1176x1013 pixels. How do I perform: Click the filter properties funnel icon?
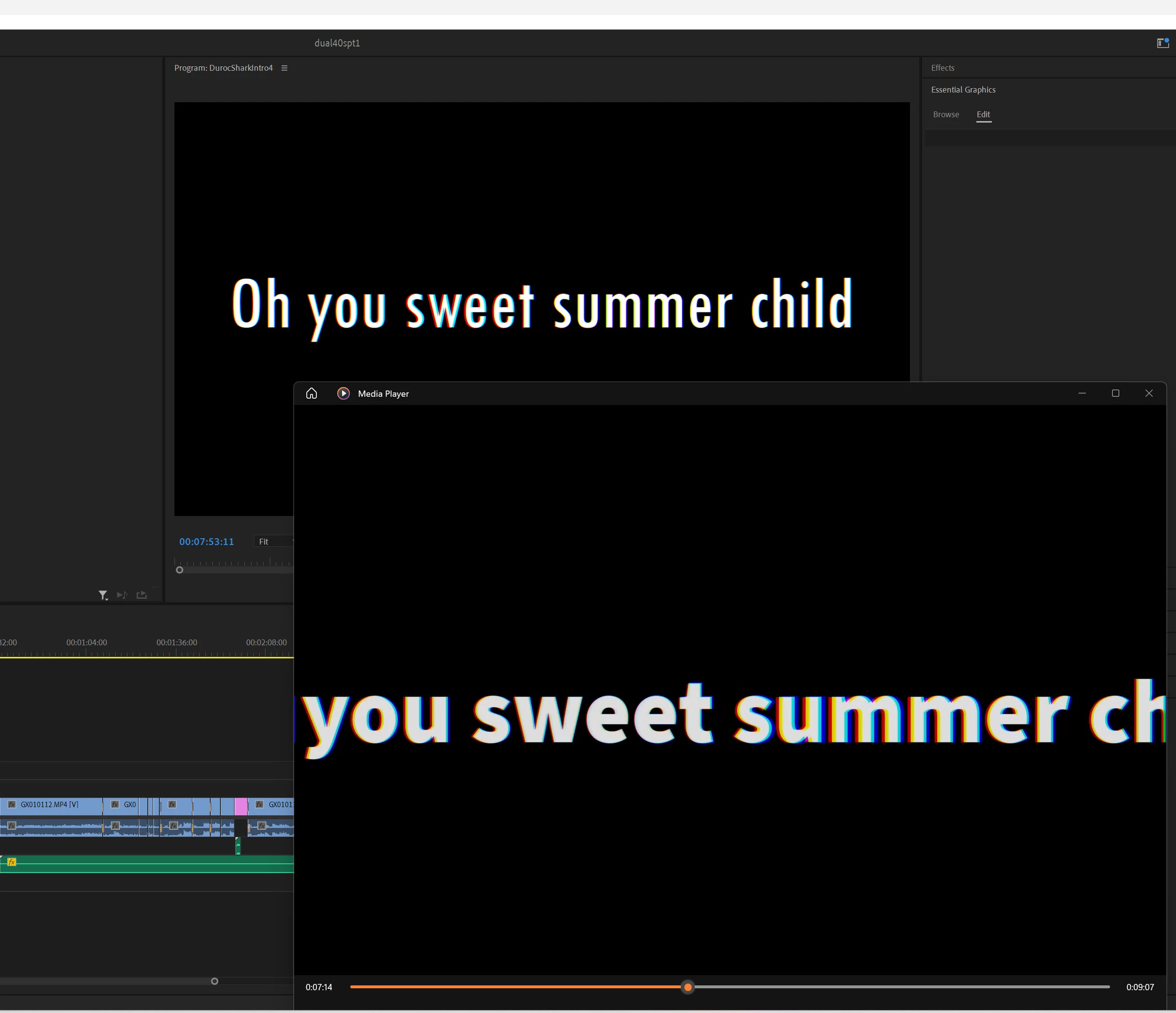[103, 595]
